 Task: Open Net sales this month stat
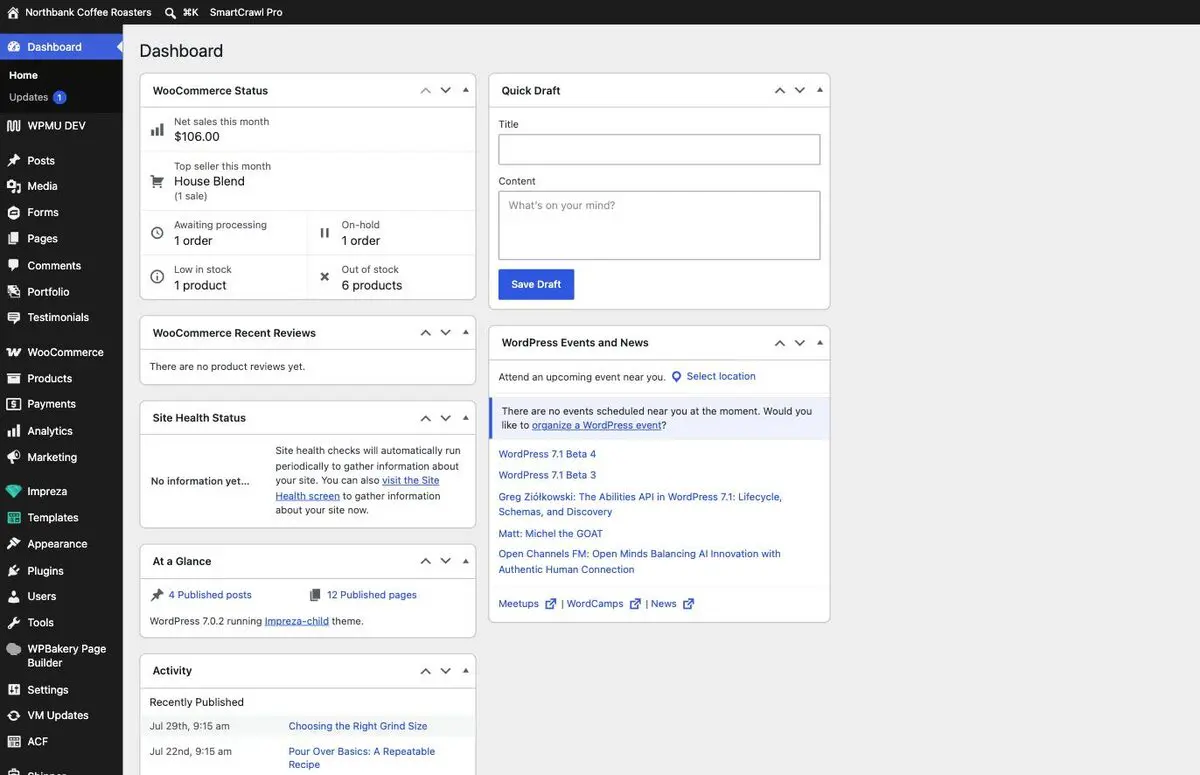point(308,130)
